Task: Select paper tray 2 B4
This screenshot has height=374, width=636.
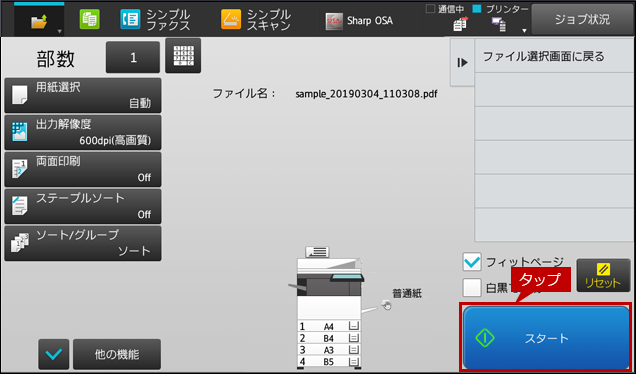Action: tap(329, 338)
